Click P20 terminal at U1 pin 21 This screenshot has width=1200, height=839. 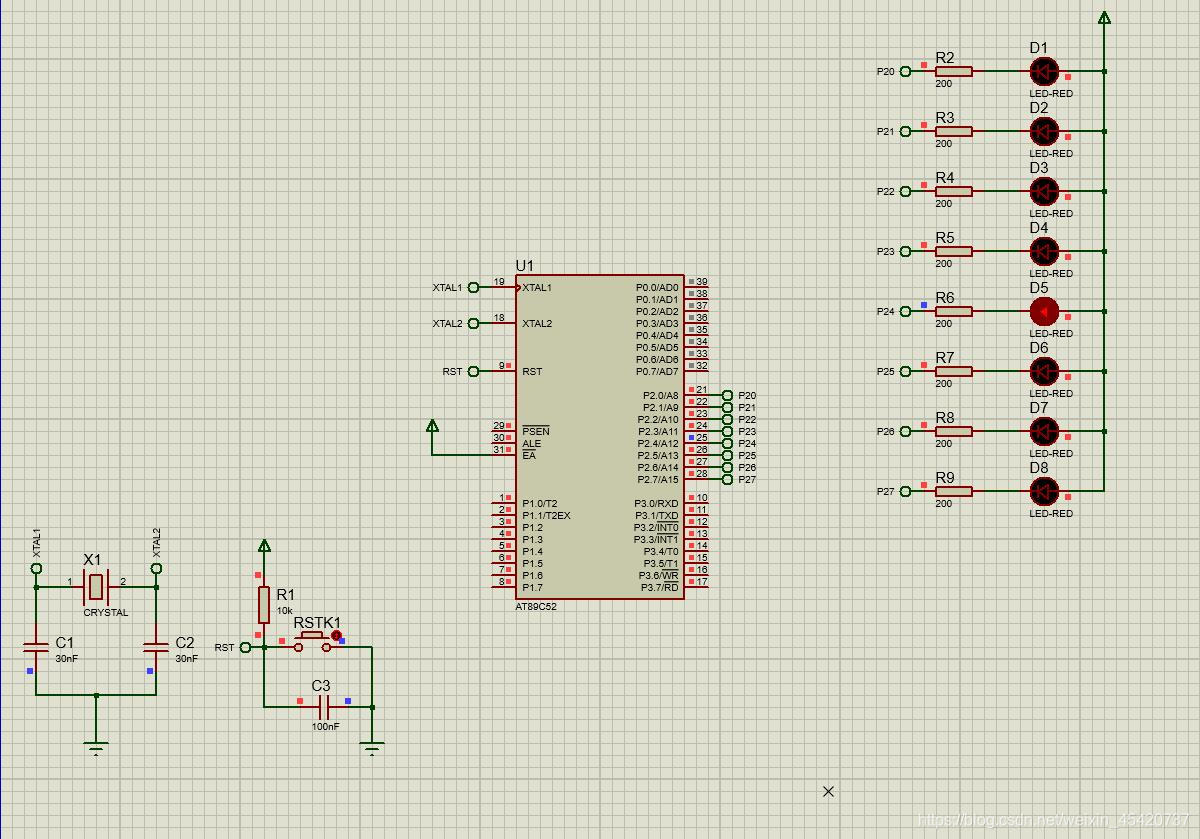pyautogui.click(x=727, y=396)
